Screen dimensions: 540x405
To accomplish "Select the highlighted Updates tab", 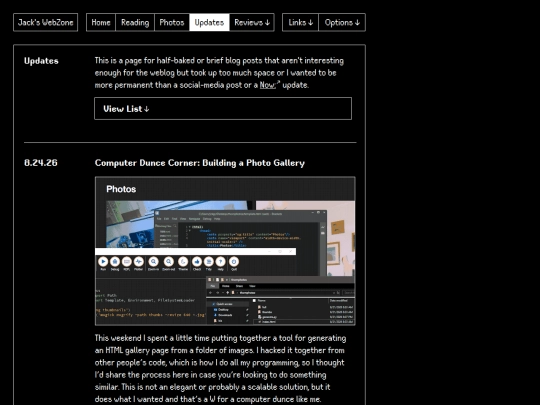I will tap(209, 22).
